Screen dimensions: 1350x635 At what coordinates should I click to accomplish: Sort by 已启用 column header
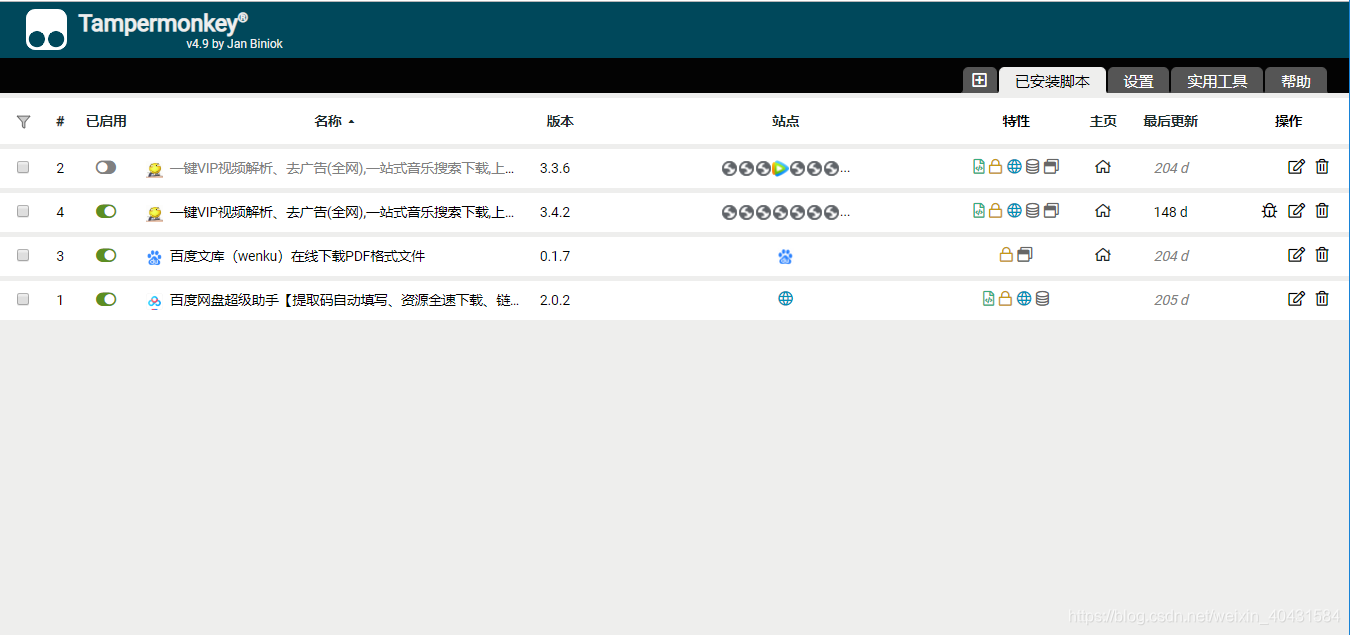tap(106, 121)
